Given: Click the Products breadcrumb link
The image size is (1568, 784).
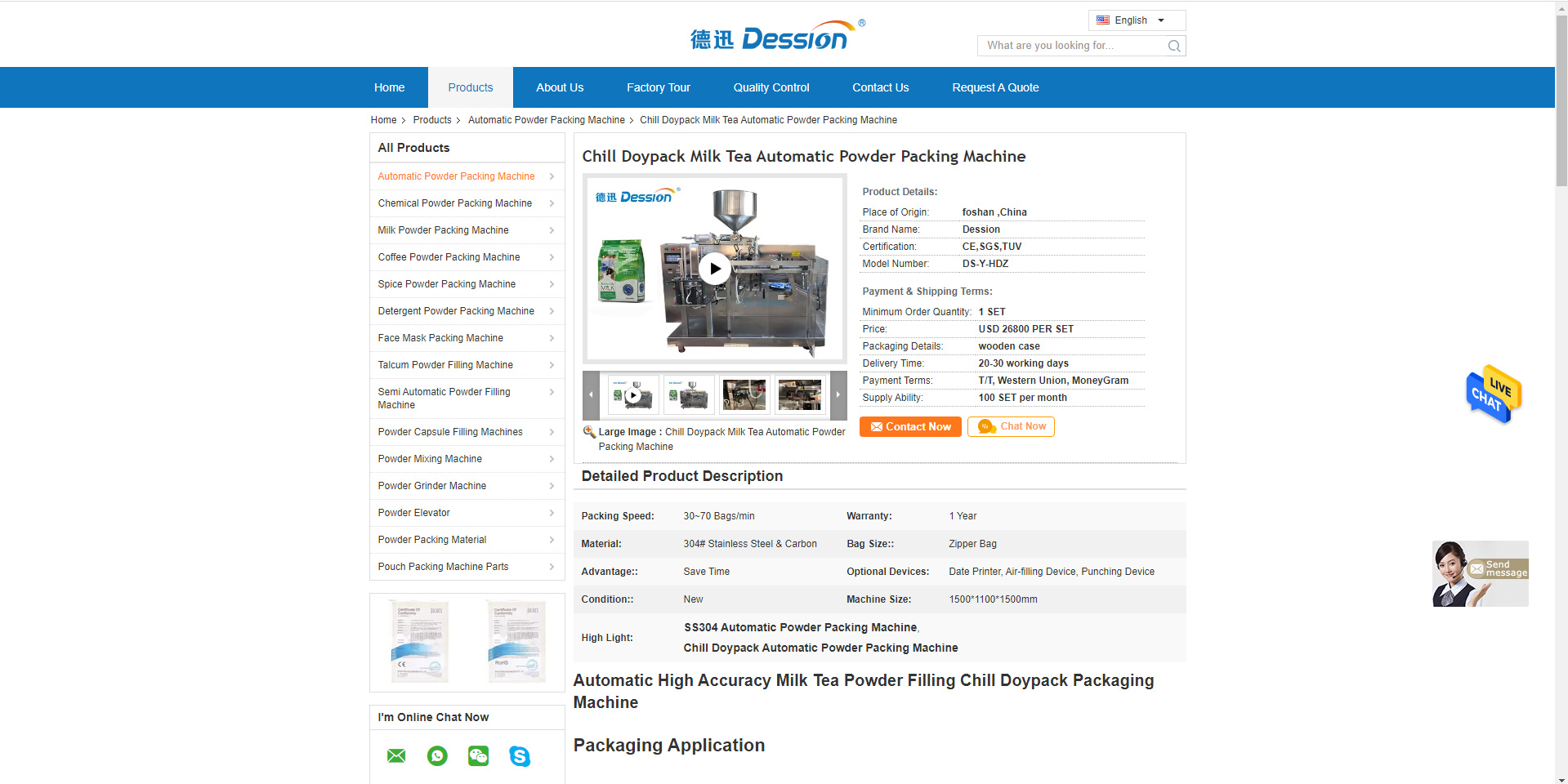Looking at the screenshot, I should coord(432,120).
